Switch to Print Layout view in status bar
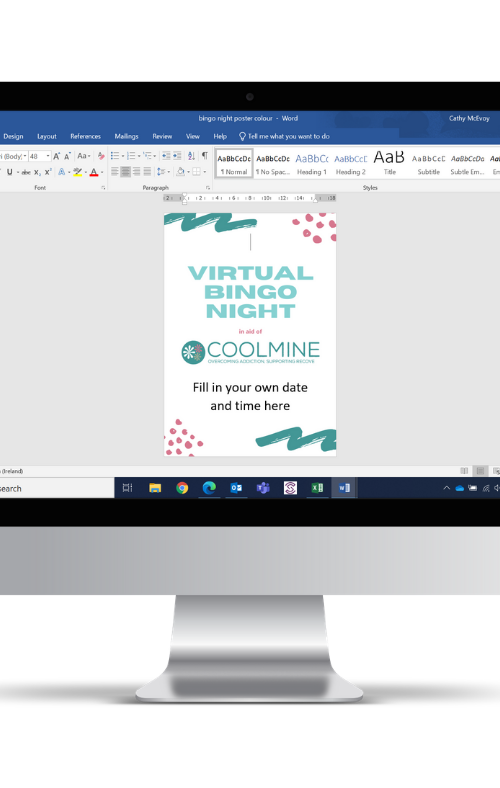Screen dimensions: 500x788 480,471
